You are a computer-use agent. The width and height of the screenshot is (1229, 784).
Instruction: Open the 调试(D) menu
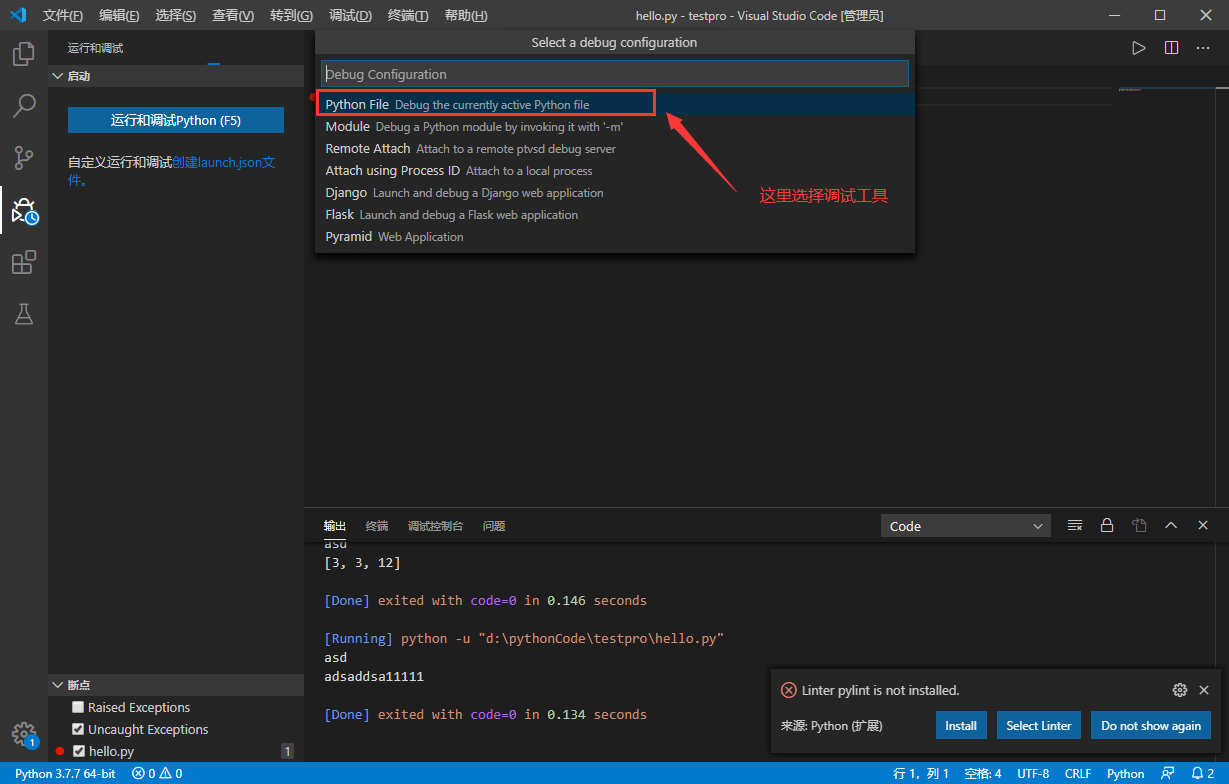coord(350,16)
